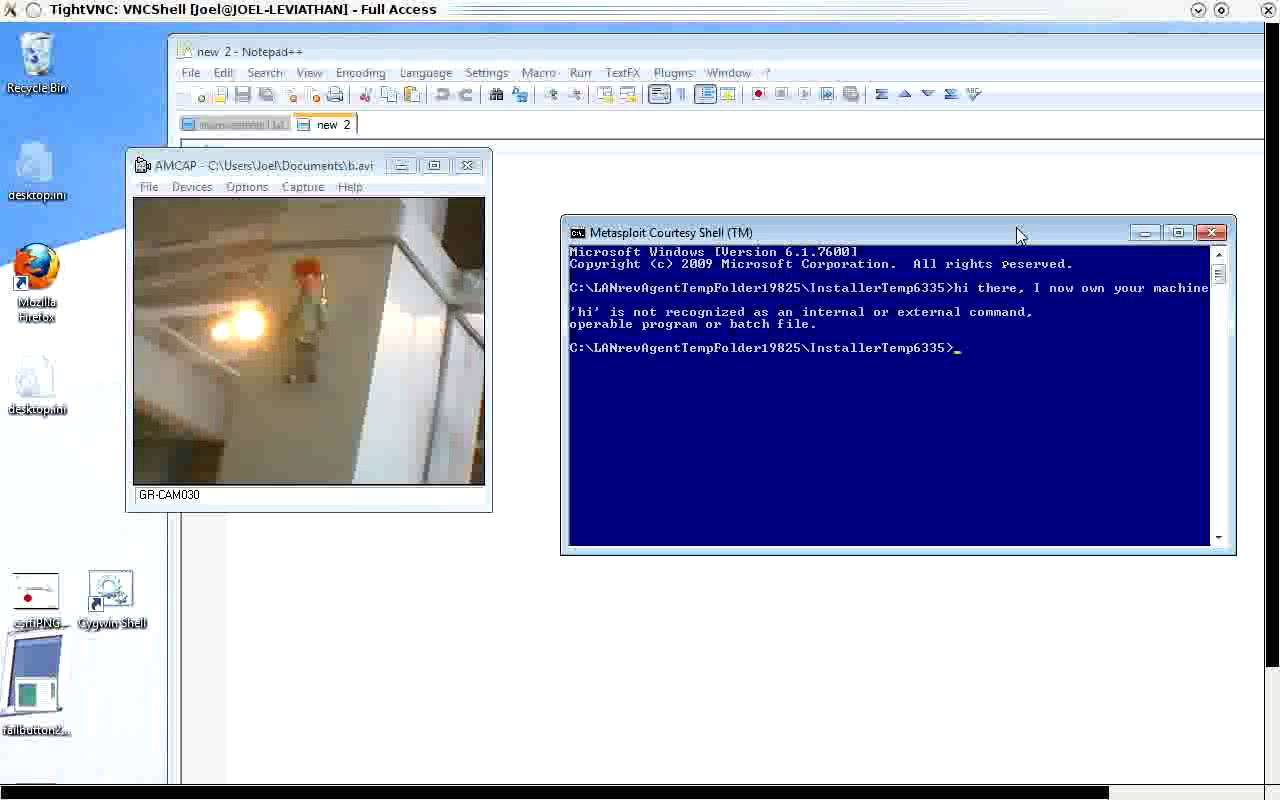Click the Save All toolbar icon

coord(267,94)
